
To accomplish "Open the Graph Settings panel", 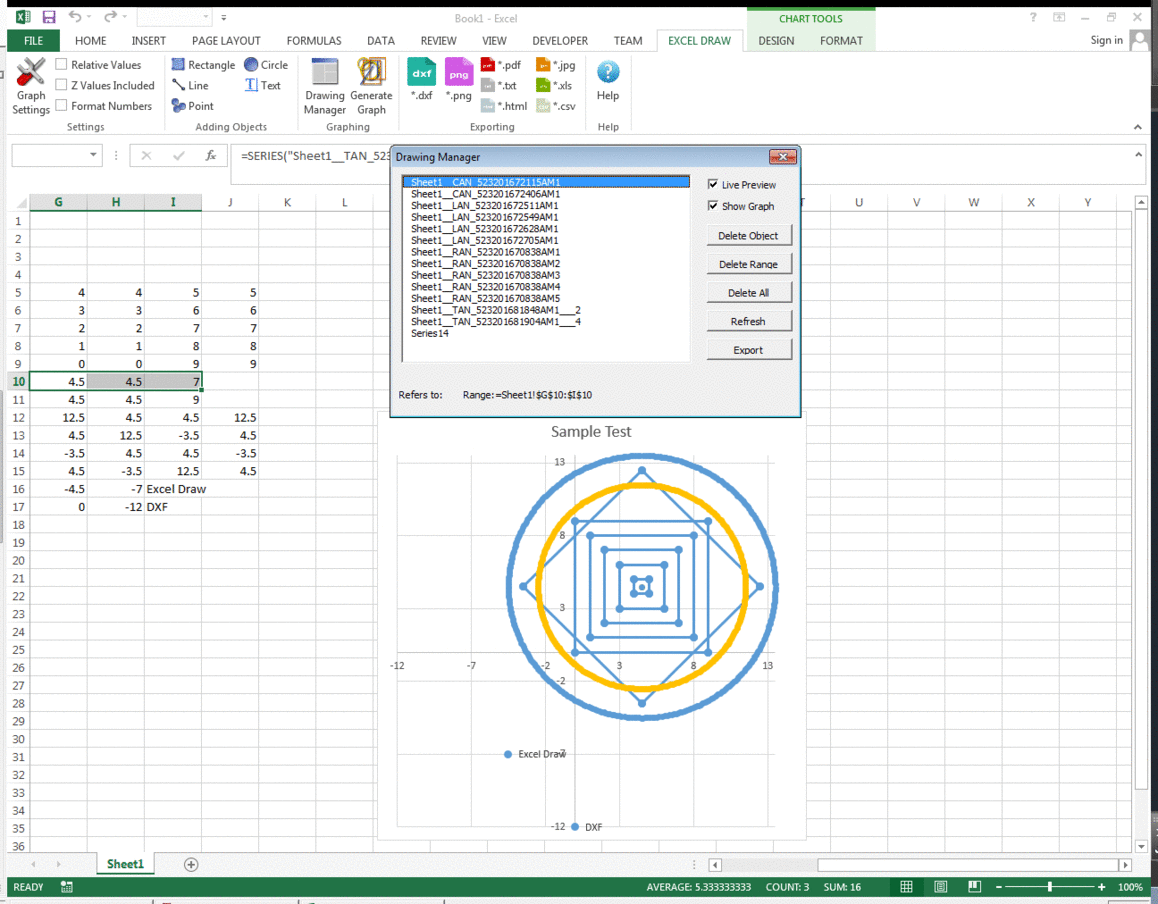I will pyautogui.click(x=30, y=85).
